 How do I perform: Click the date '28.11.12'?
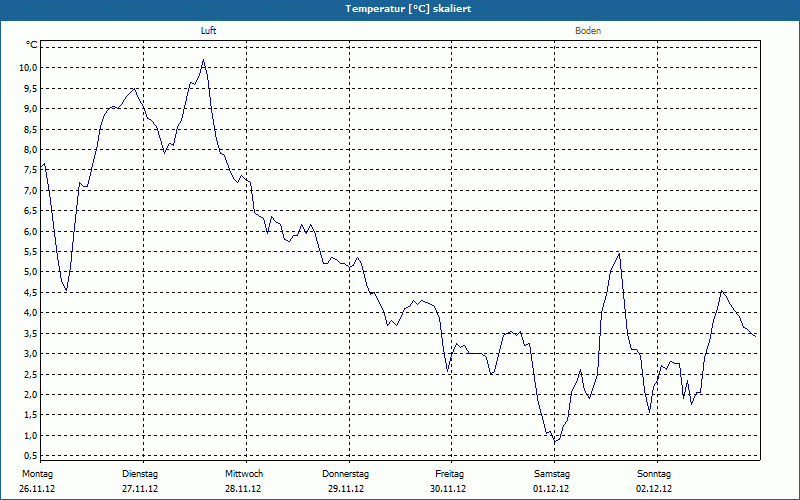click(243, 489)
